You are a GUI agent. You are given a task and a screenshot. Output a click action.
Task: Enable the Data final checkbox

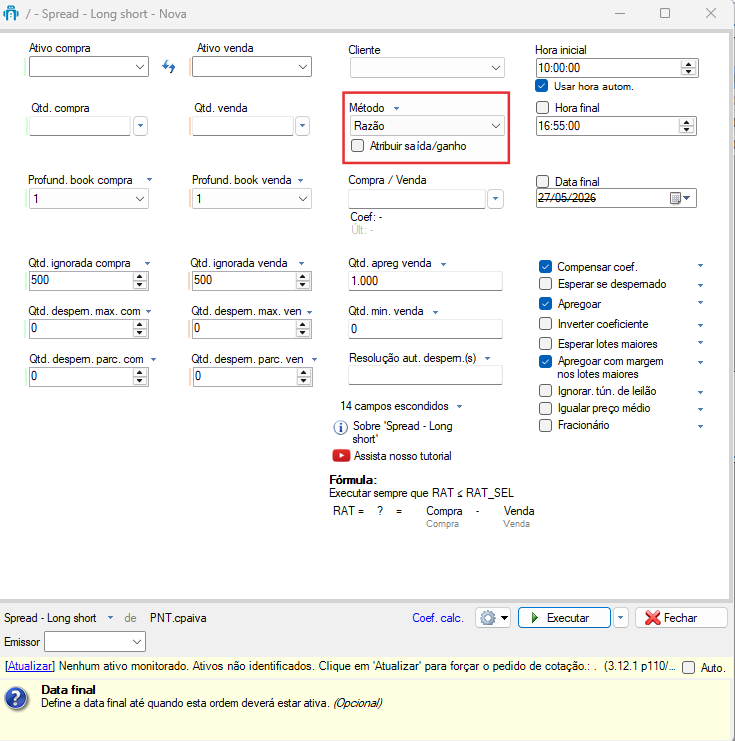coord(543,181)
